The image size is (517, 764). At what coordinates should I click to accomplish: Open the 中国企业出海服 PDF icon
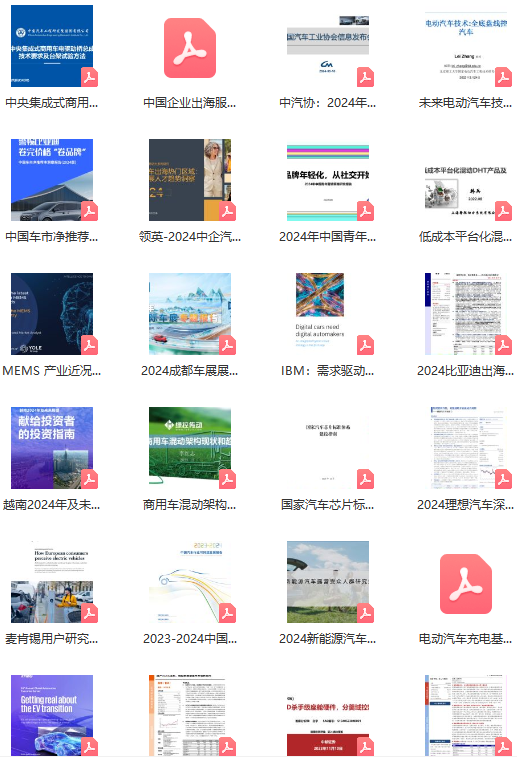click(190, 48)
